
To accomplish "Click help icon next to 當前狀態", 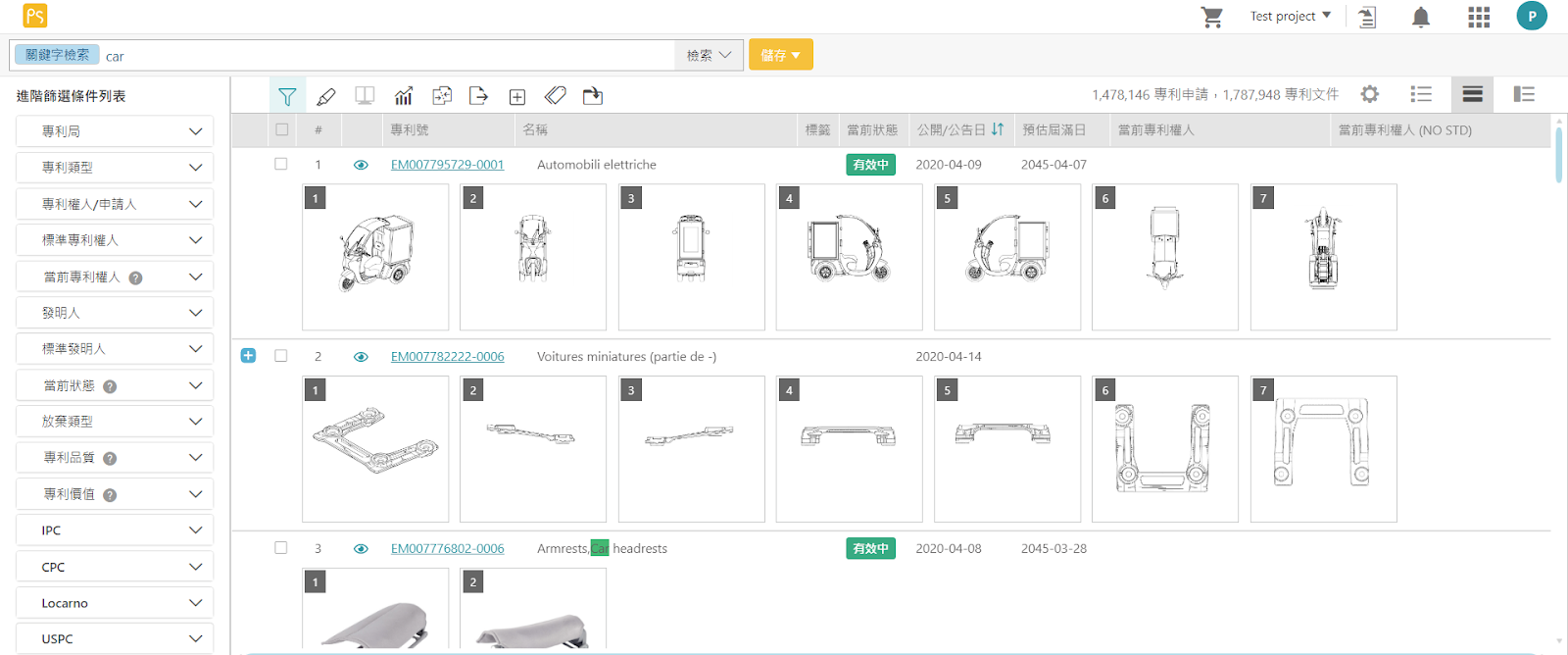I will [110, 386].
